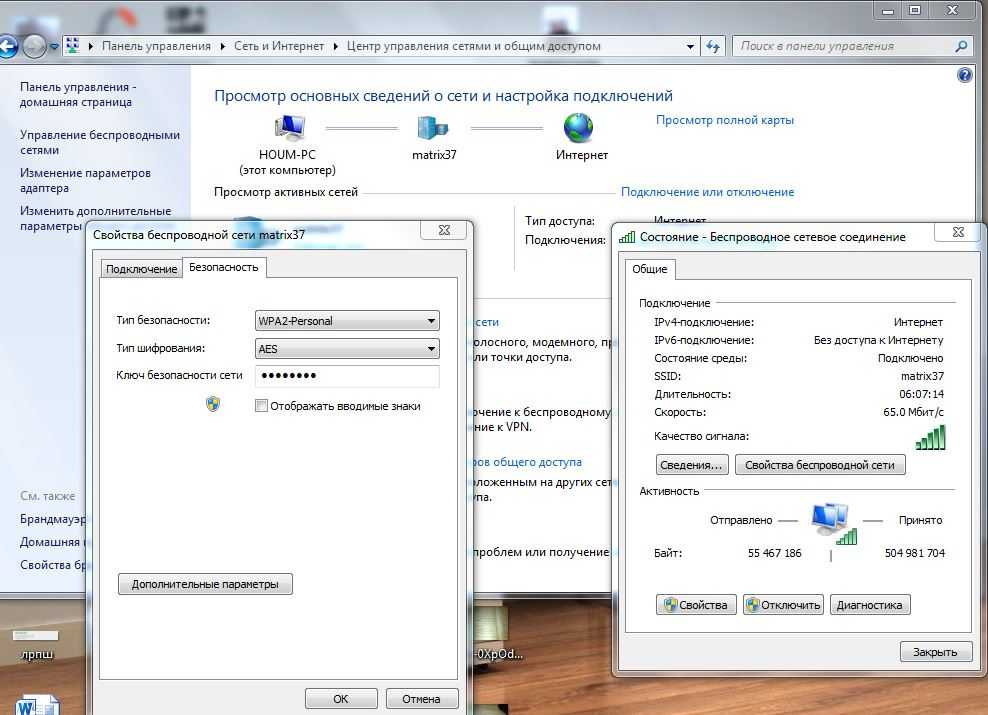
Task: Click the HOUM-PC computer icon
Action: [x=290, y=128]
